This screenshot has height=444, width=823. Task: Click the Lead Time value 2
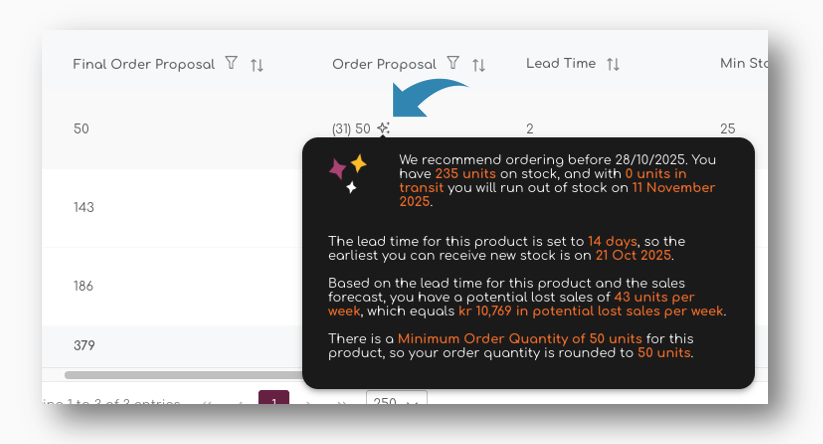(x=530, y=129)
